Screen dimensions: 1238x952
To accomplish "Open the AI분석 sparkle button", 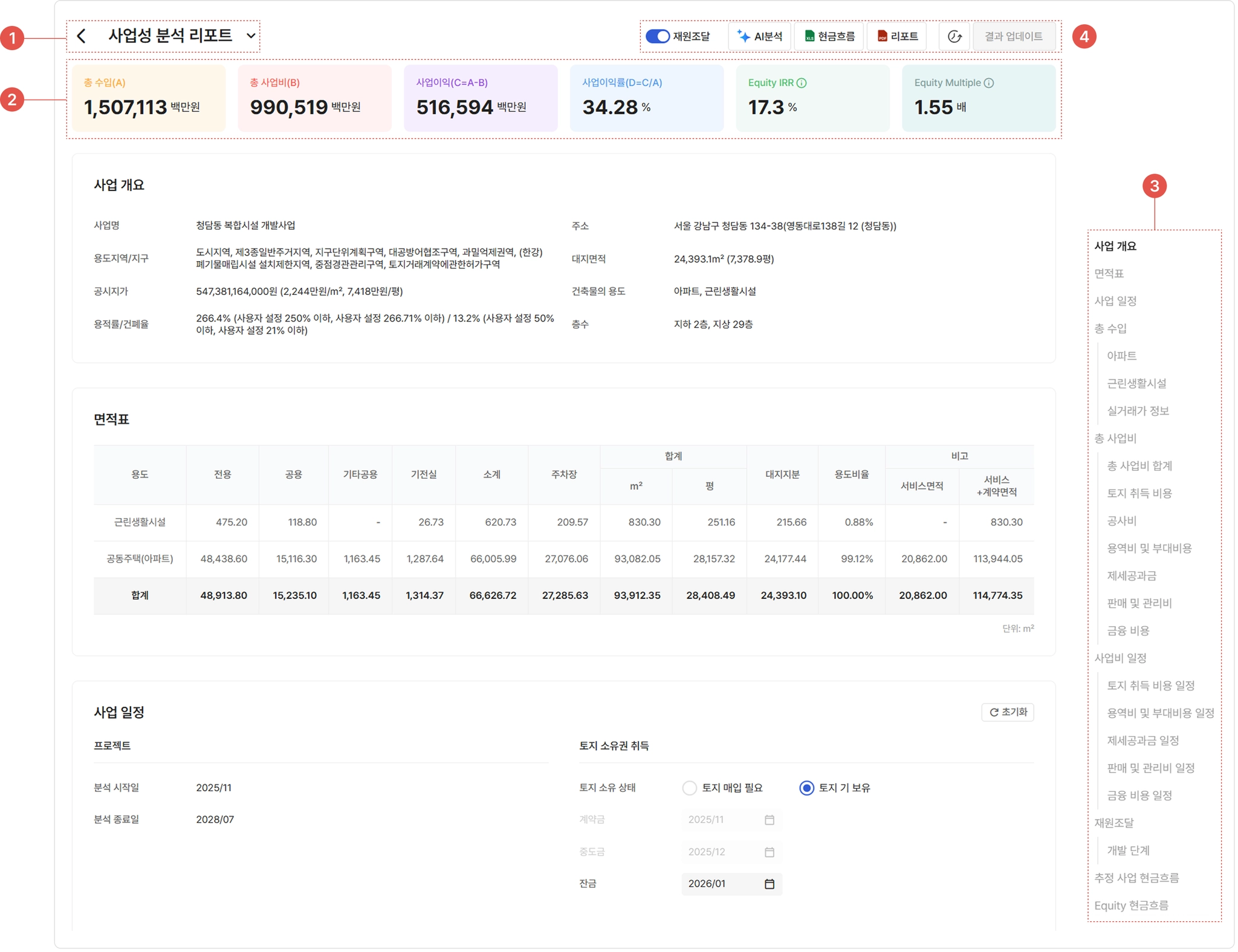I will [x=759, y=36].
